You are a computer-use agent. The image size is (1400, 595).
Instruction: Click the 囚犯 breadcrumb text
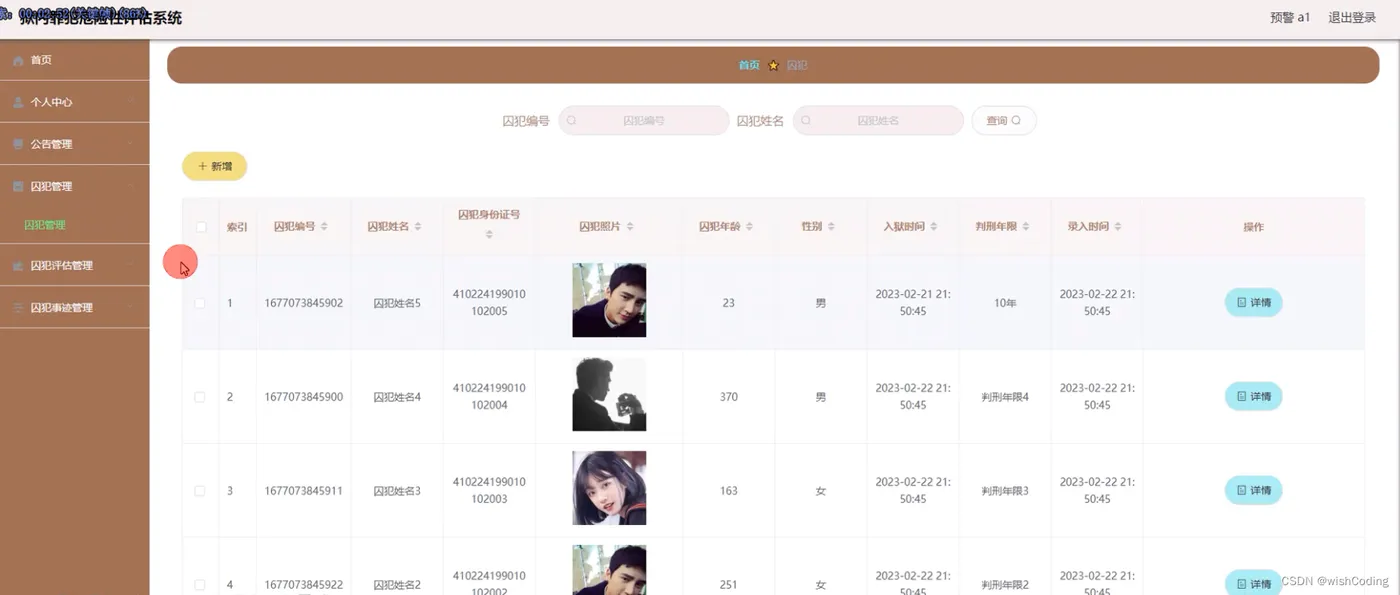point(797,65)
